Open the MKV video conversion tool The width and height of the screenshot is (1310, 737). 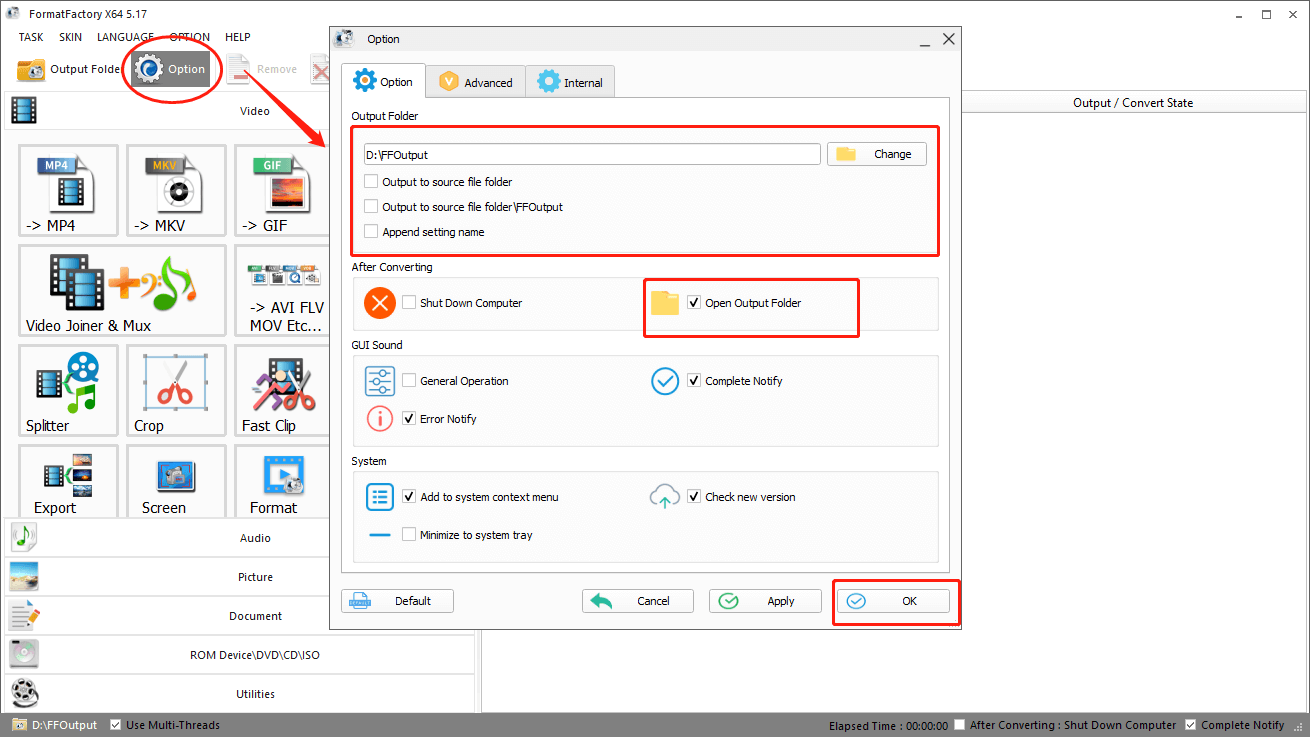click(x=176, y=190)
